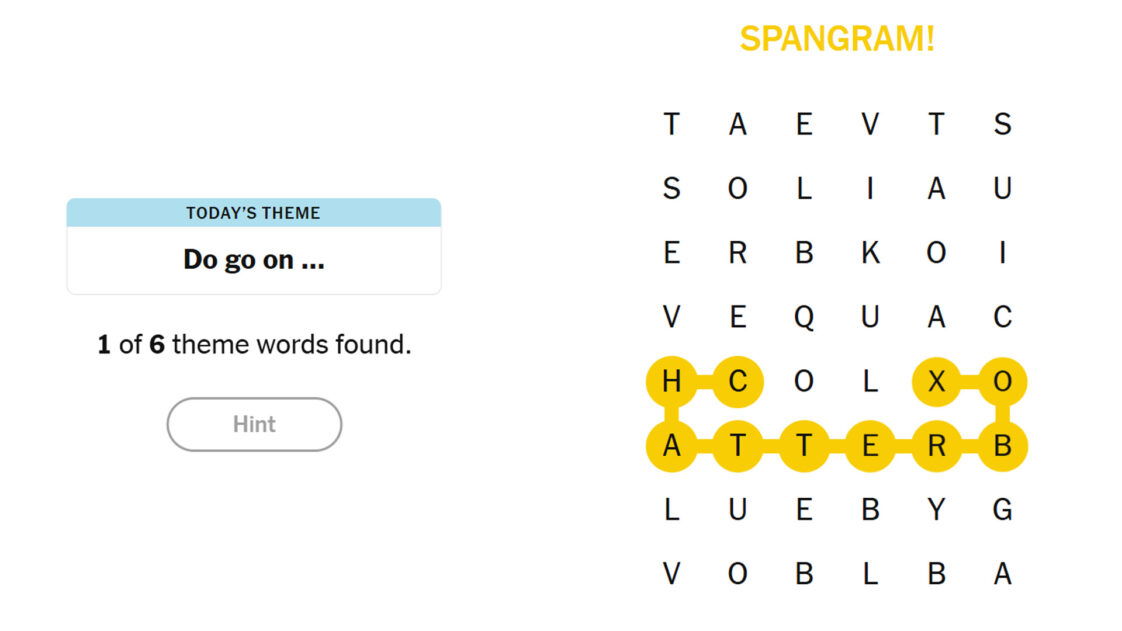The image size is (1122, 631).
Task: Click the highlighted letter R
Action: coord(936,446)
